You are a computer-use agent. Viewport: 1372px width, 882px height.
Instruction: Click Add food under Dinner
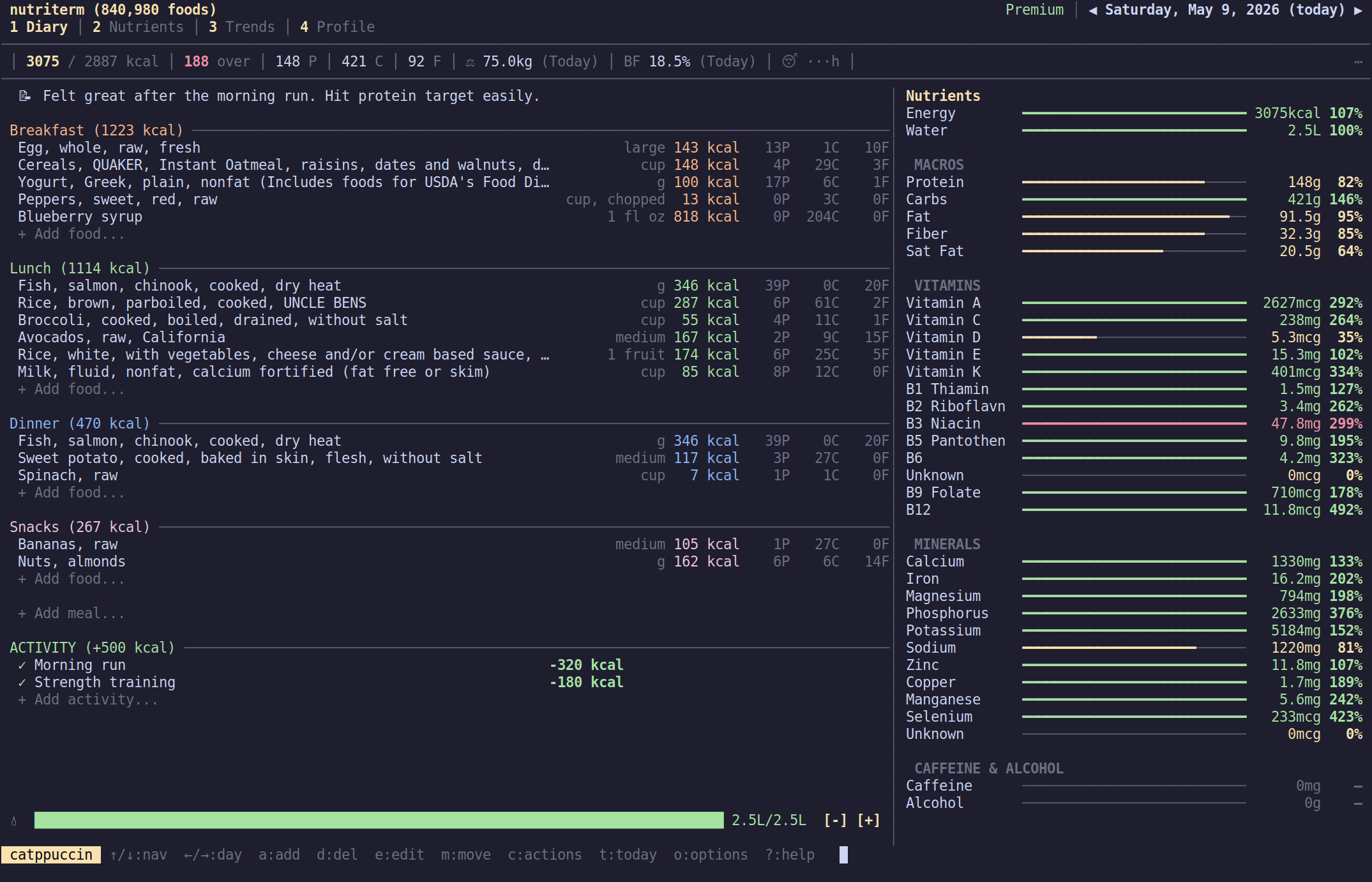click(x=71, y=493)
